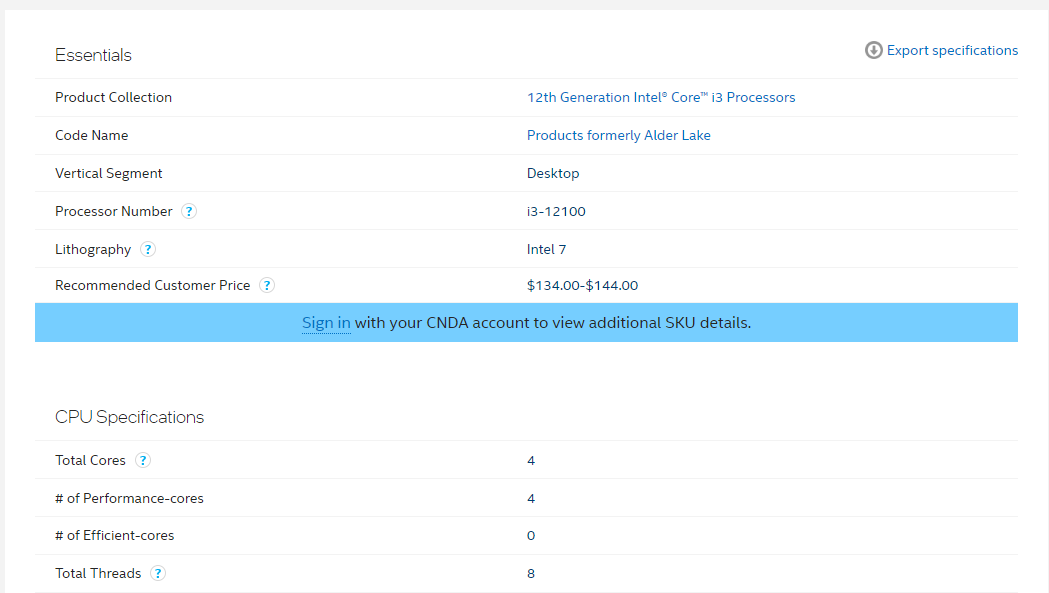The image size is (1049, 593).
Task: Click the Vertical Segment label
Action: click(108, 173)
